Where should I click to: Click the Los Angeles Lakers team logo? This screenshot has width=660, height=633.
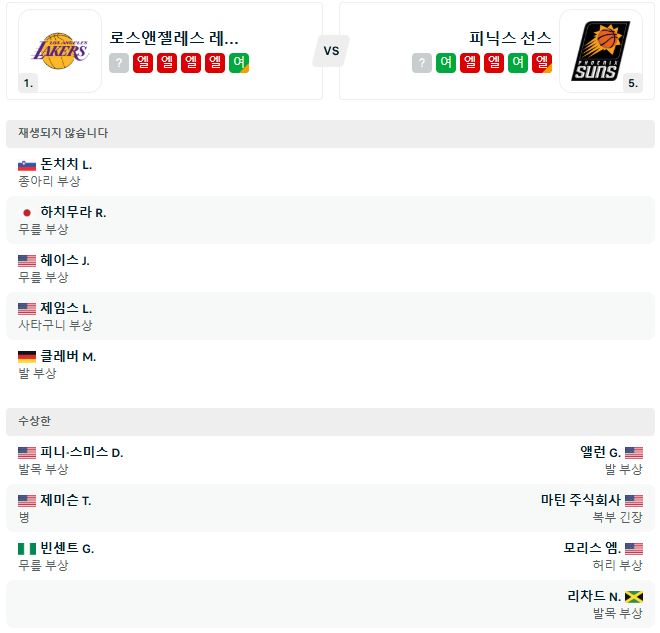point(60,50)
